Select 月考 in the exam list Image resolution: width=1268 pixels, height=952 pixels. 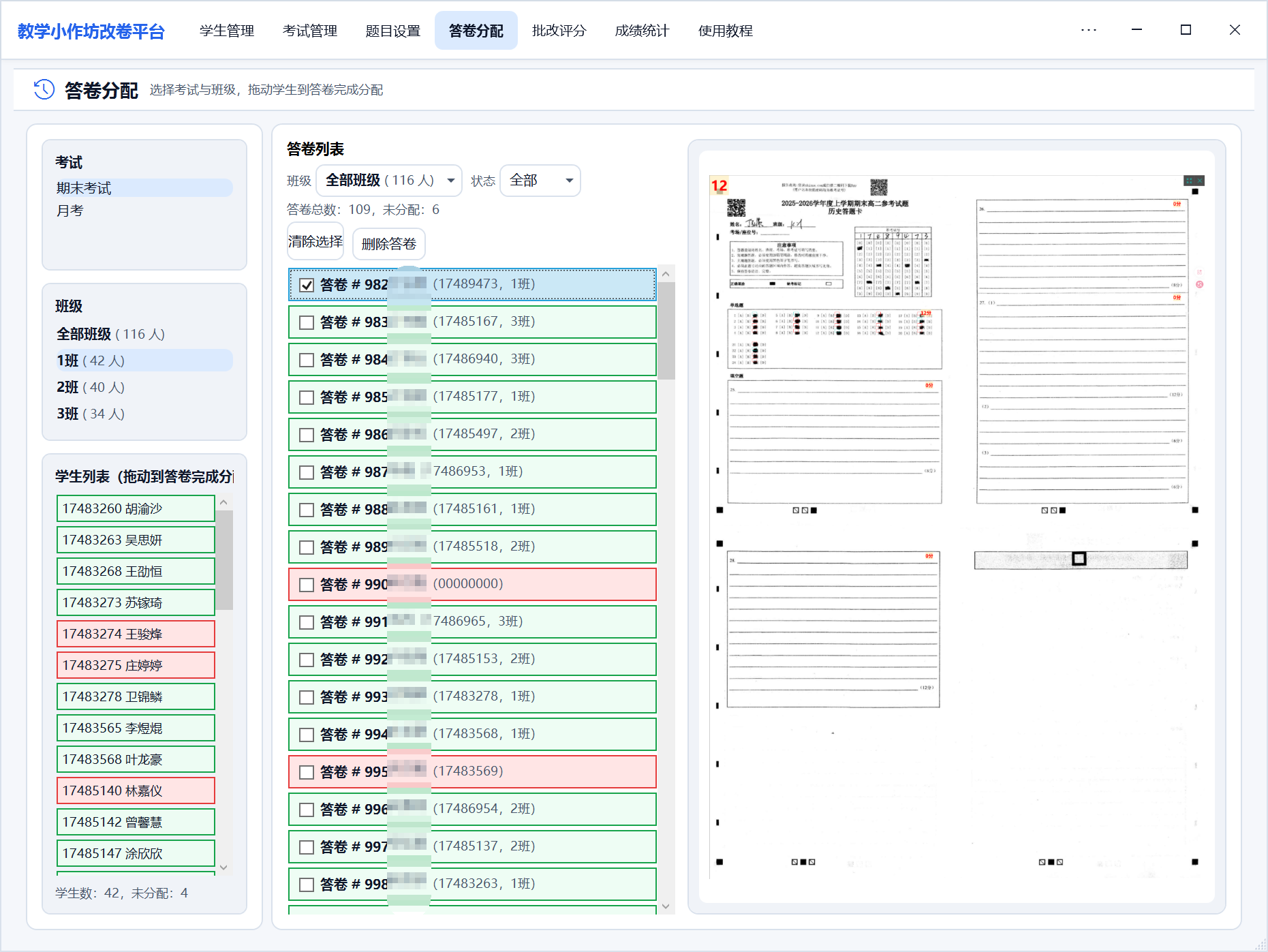[70, 211]
